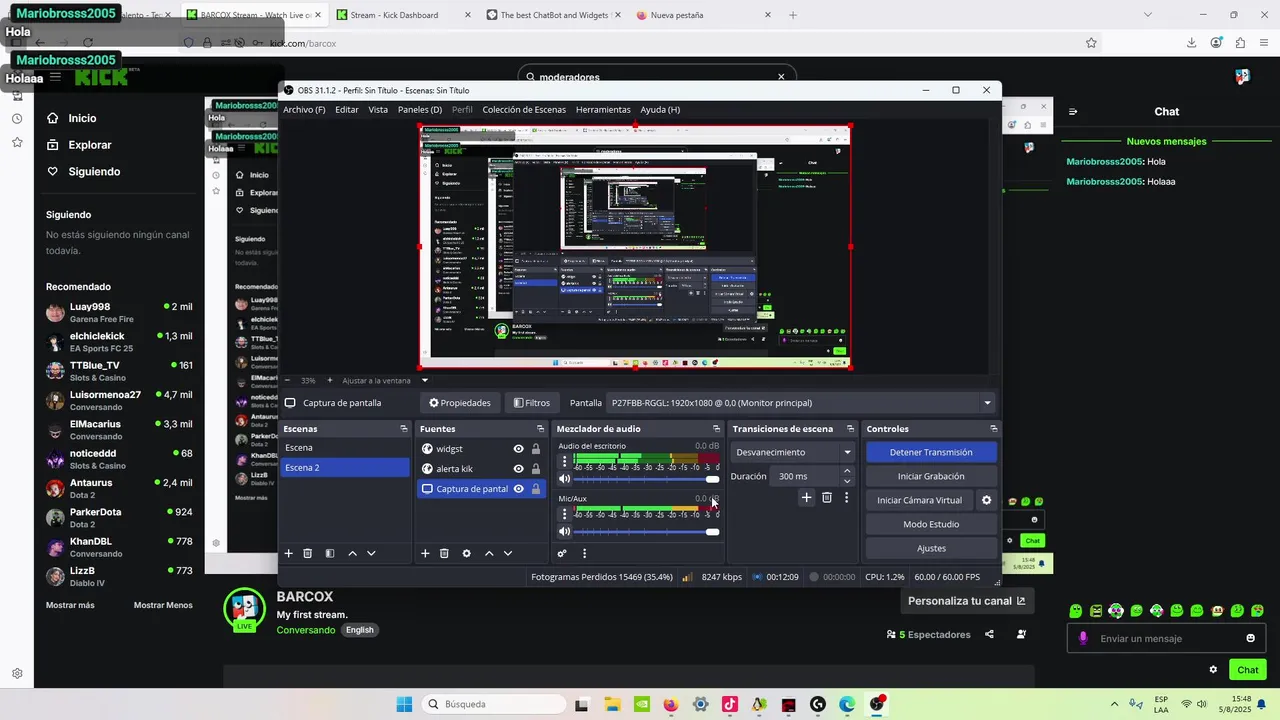Decrease Duración with down stepper
The width and height of the screenshot is (1280, 720).
point(848,481)
